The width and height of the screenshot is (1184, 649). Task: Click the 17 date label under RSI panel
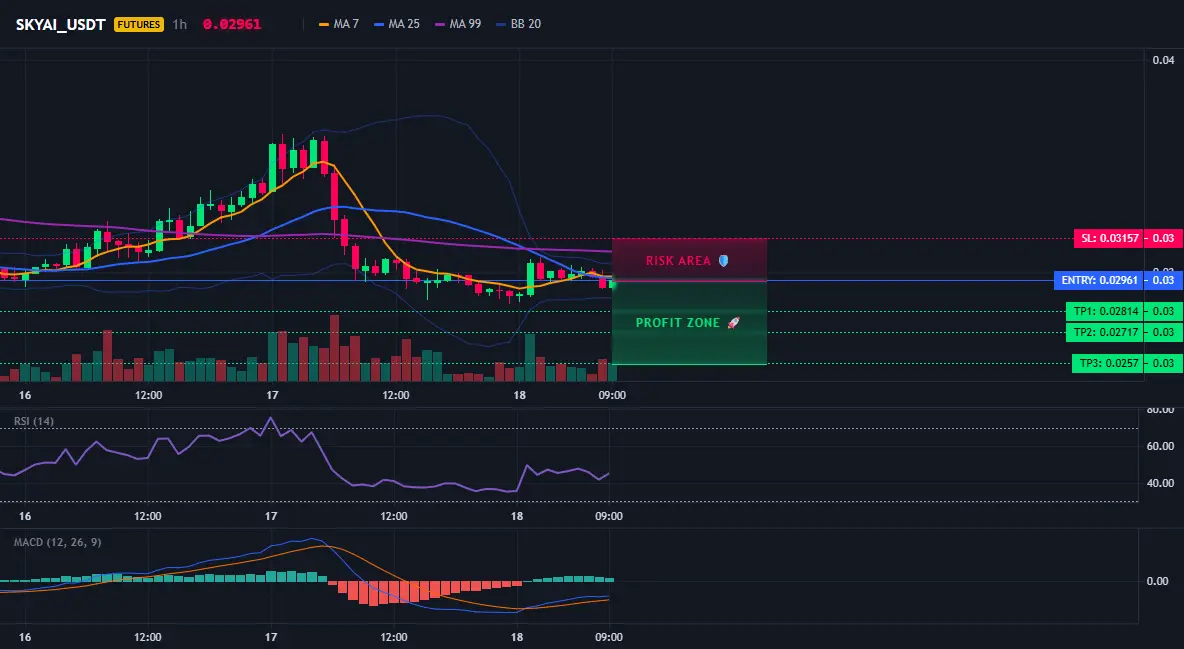271,516
